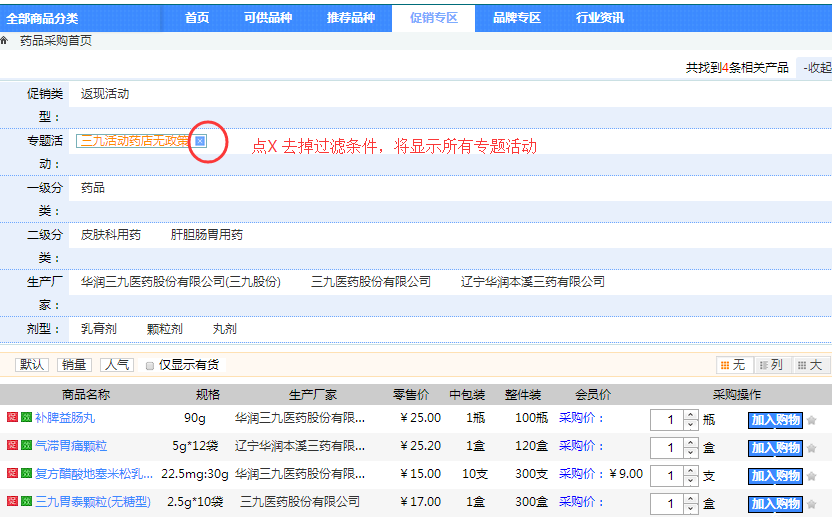Open 三九胃泰颗粒(无糖型) product link
The width and height of the screenshot is (832, 525).
(x=93, y=502)
